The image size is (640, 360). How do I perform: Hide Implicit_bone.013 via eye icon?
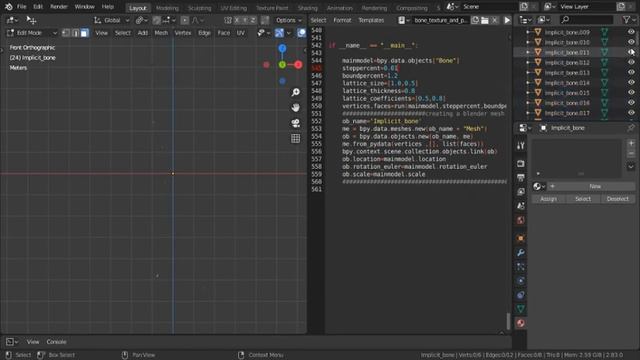click(x=631, y=73)
